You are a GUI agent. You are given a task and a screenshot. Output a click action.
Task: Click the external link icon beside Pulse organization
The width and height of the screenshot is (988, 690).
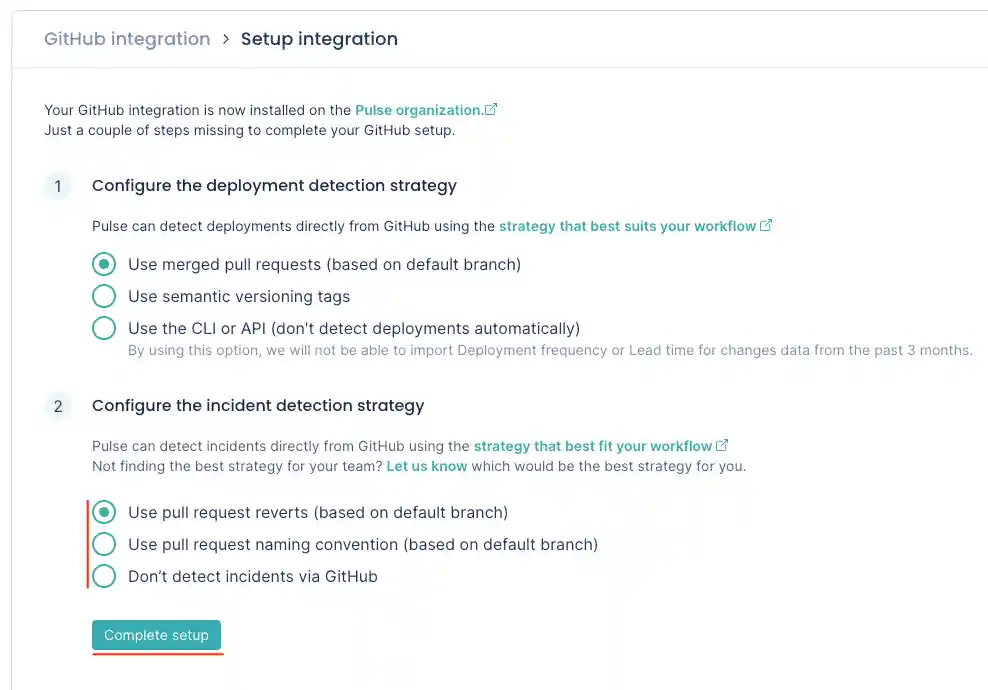point(490,109)
